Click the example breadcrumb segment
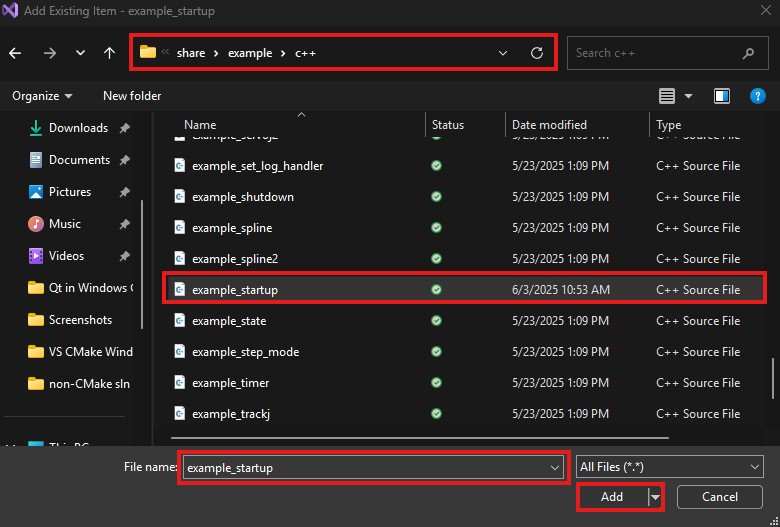 click(x=250, y=53)
